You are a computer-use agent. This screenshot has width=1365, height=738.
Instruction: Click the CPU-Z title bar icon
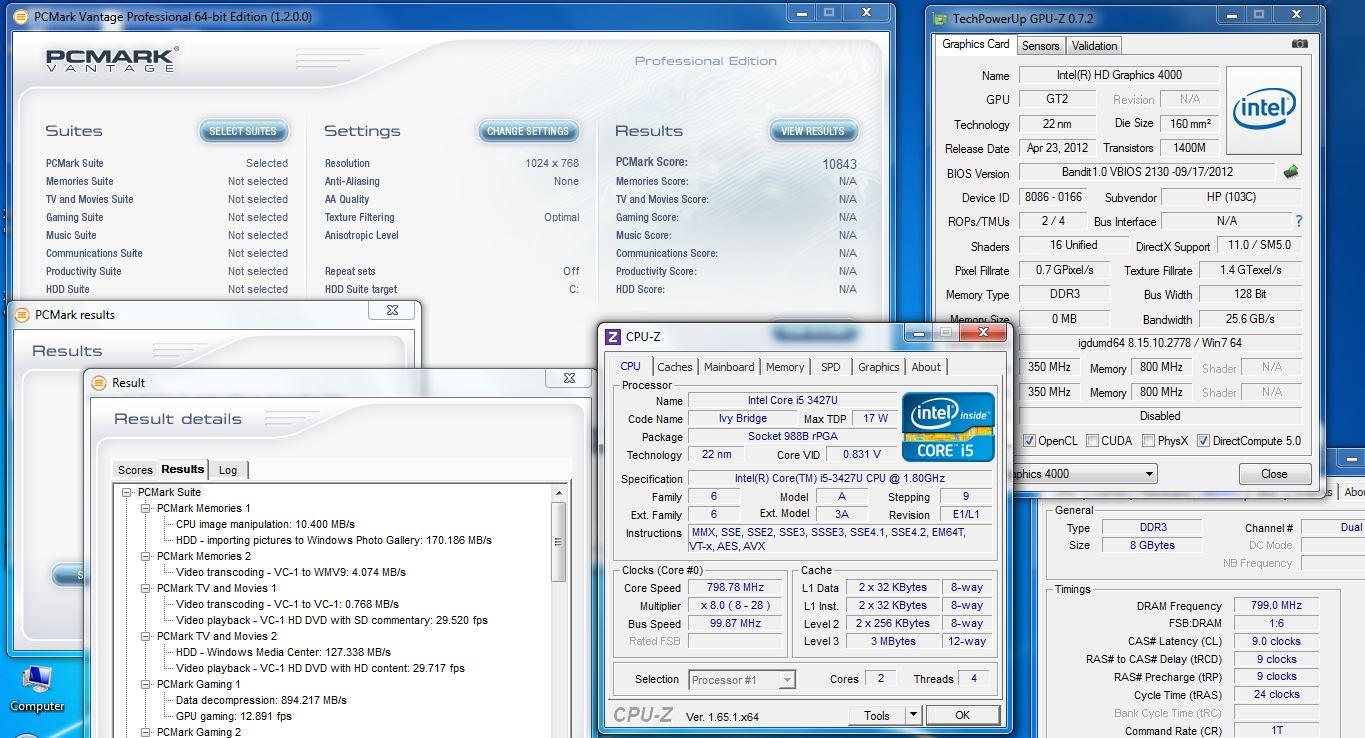(x=613, y=336)
